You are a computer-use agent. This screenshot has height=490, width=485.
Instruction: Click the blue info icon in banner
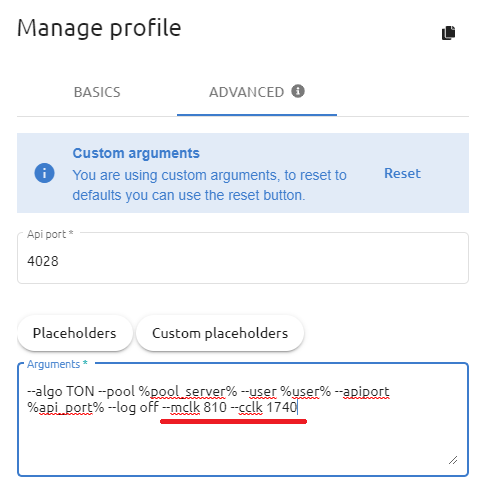point(44,173)
